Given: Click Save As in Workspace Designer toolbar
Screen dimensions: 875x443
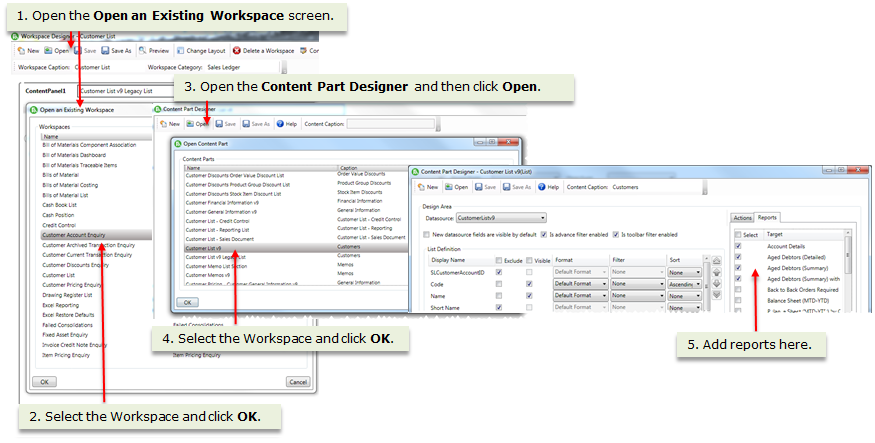Looking at the screenshot, I should click(115, 50).
